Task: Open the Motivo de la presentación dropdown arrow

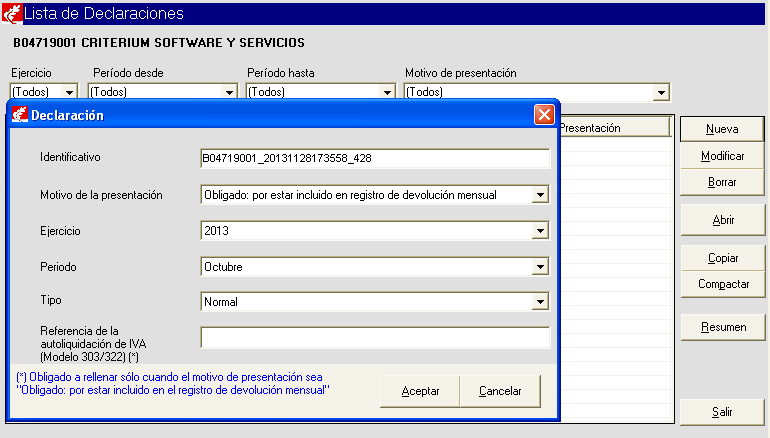Action: (540, 195)
